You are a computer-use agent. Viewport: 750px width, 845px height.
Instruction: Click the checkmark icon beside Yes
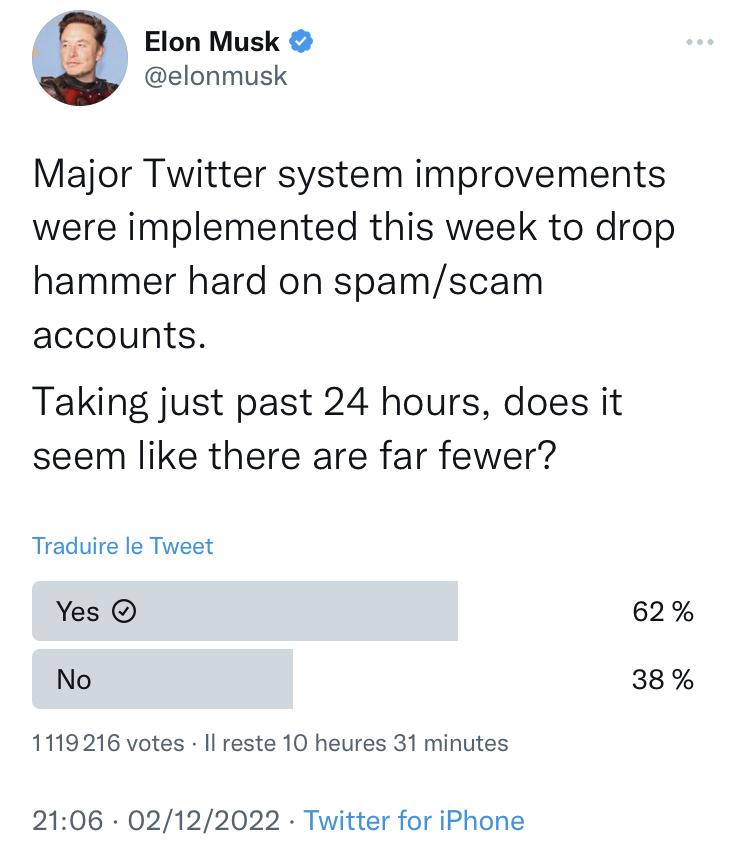123,611
